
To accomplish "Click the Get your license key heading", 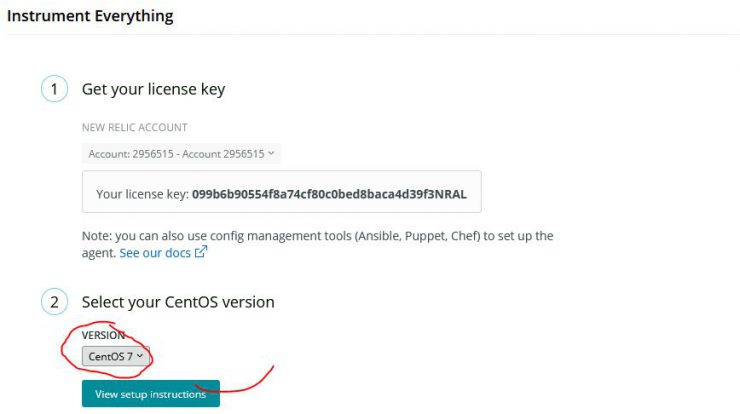I will coord(153,89).
